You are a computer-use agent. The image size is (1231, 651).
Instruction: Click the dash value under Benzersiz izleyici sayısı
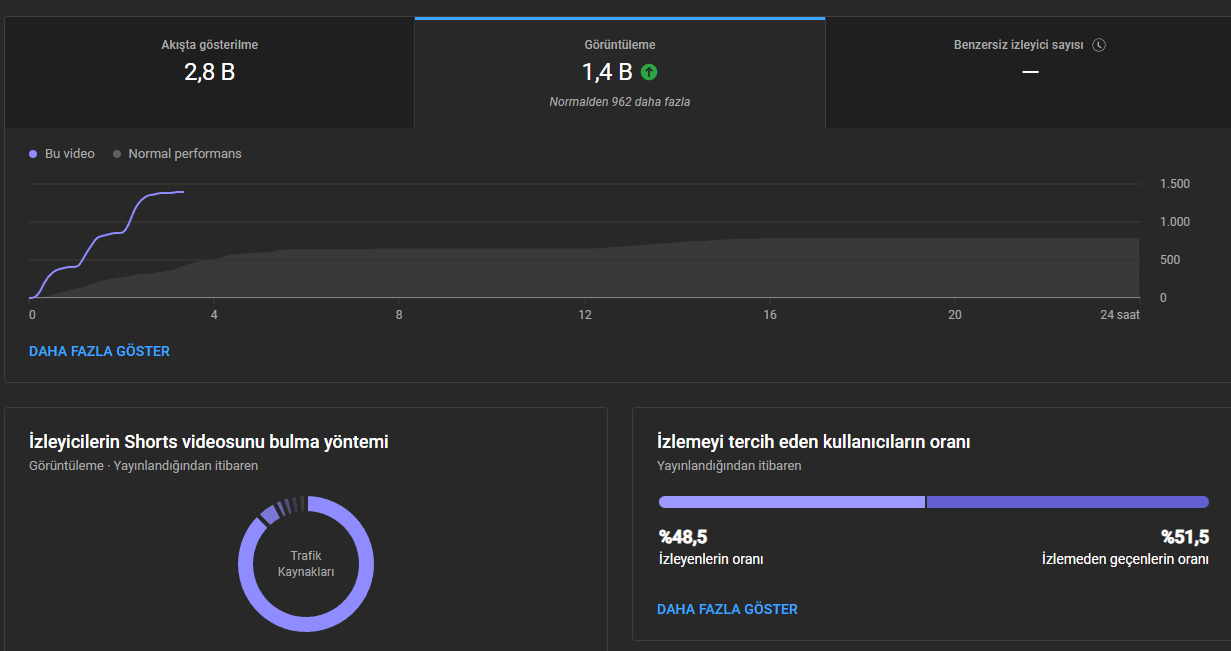[x=1030, y=72]
